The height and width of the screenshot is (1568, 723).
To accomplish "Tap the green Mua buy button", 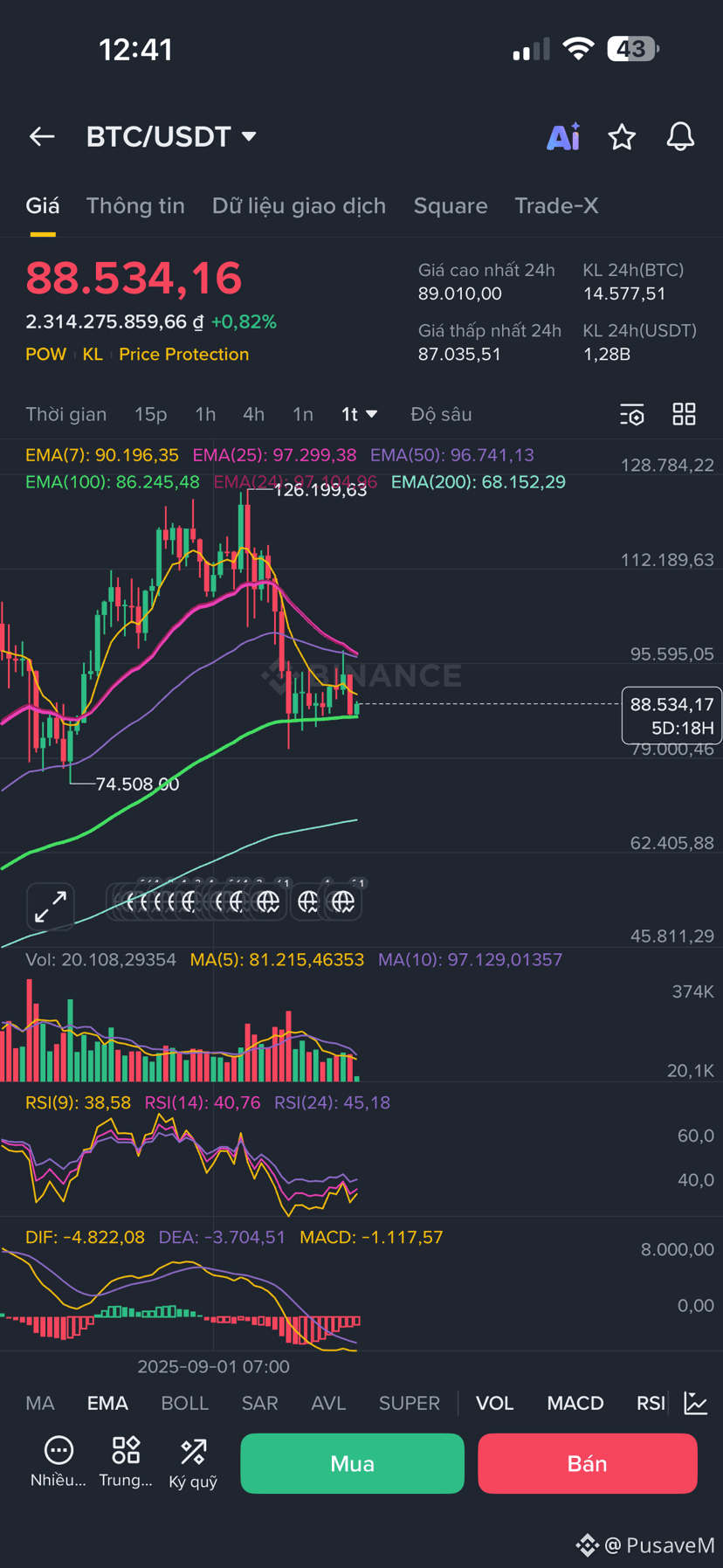I will coord(353,1463).
